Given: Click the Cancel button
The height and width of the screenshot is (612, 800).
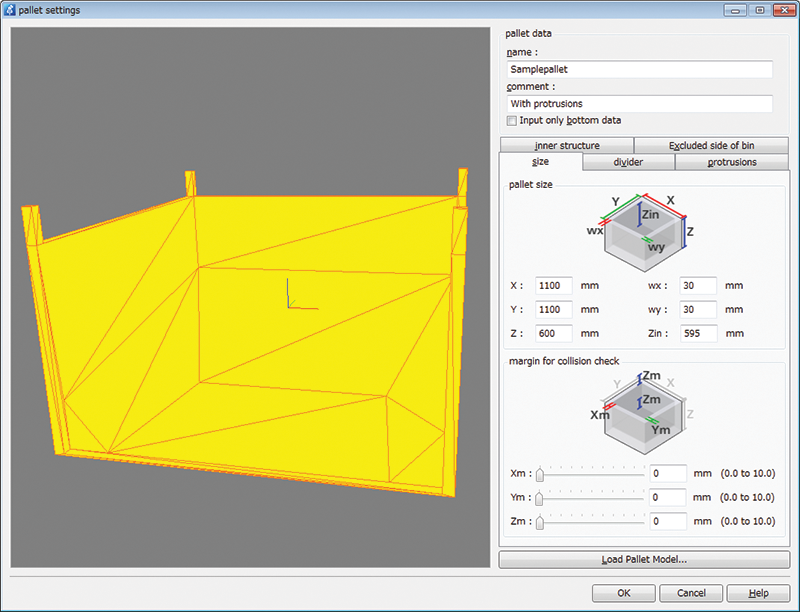Looking at the screenshot, I should 691,593.
